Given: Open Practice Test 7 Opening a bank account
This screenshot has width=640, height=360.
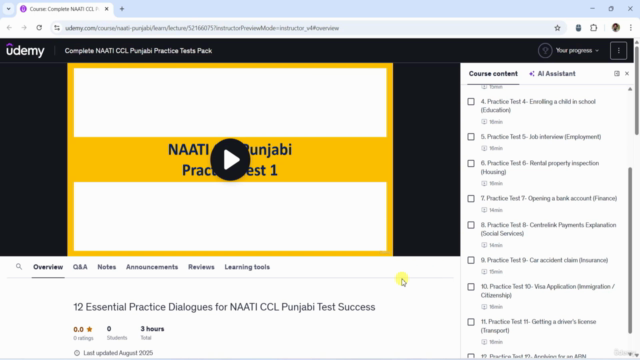Looking at the screenshot, I should click(x=549, y=198).
